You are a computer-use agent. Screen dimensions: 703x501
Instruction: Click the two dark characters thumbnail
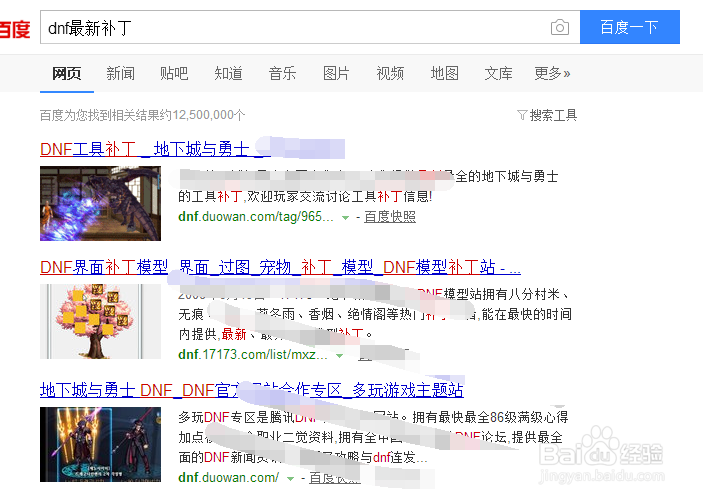(100, 444)
